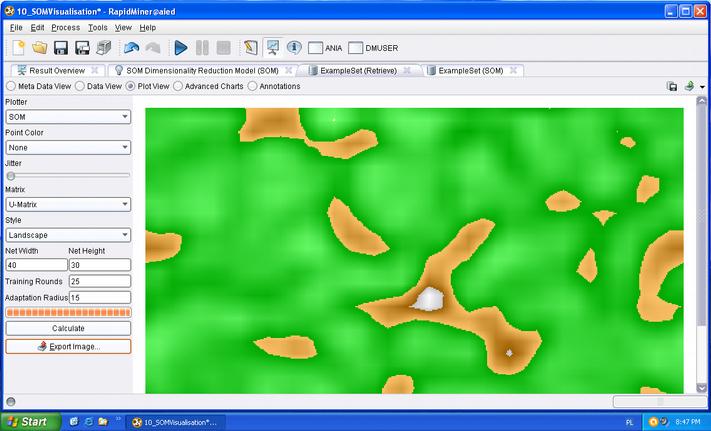Click the Save As toolbar icon
The image size is (711, 431).
coord(82,48)
